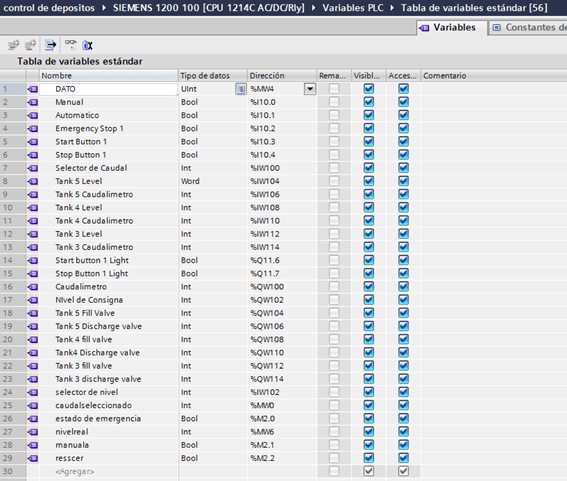Click the tag icon of Start button 1 Light
This screenshot has width=567, height=481.
coord(33,260)
